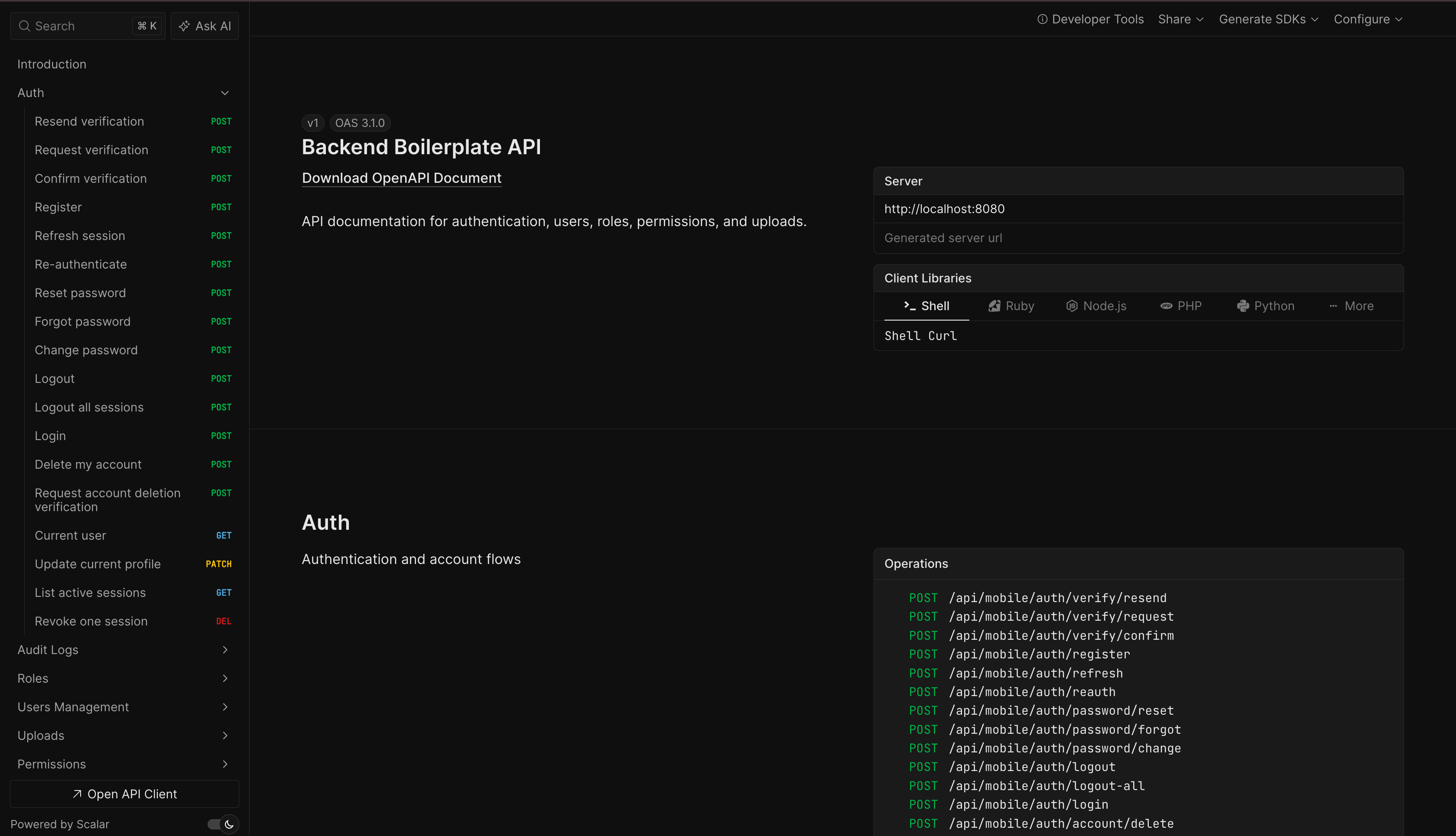Open More client libraries ellipsis icon

(x=1333, y=306)
